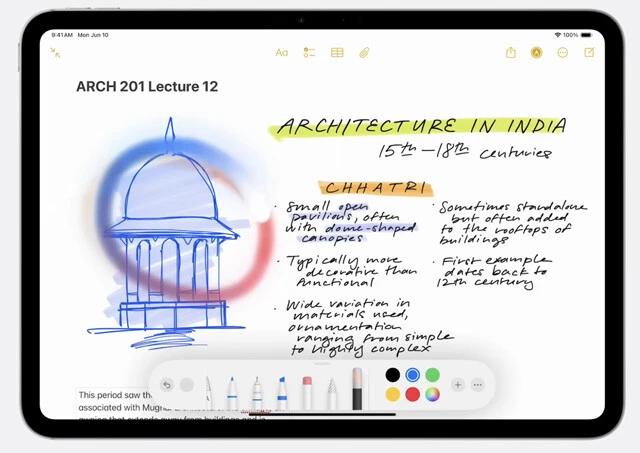Screen dimensions: 640x453
Task: Tap the paperclip attachment icon
Action: click(365, 53)
